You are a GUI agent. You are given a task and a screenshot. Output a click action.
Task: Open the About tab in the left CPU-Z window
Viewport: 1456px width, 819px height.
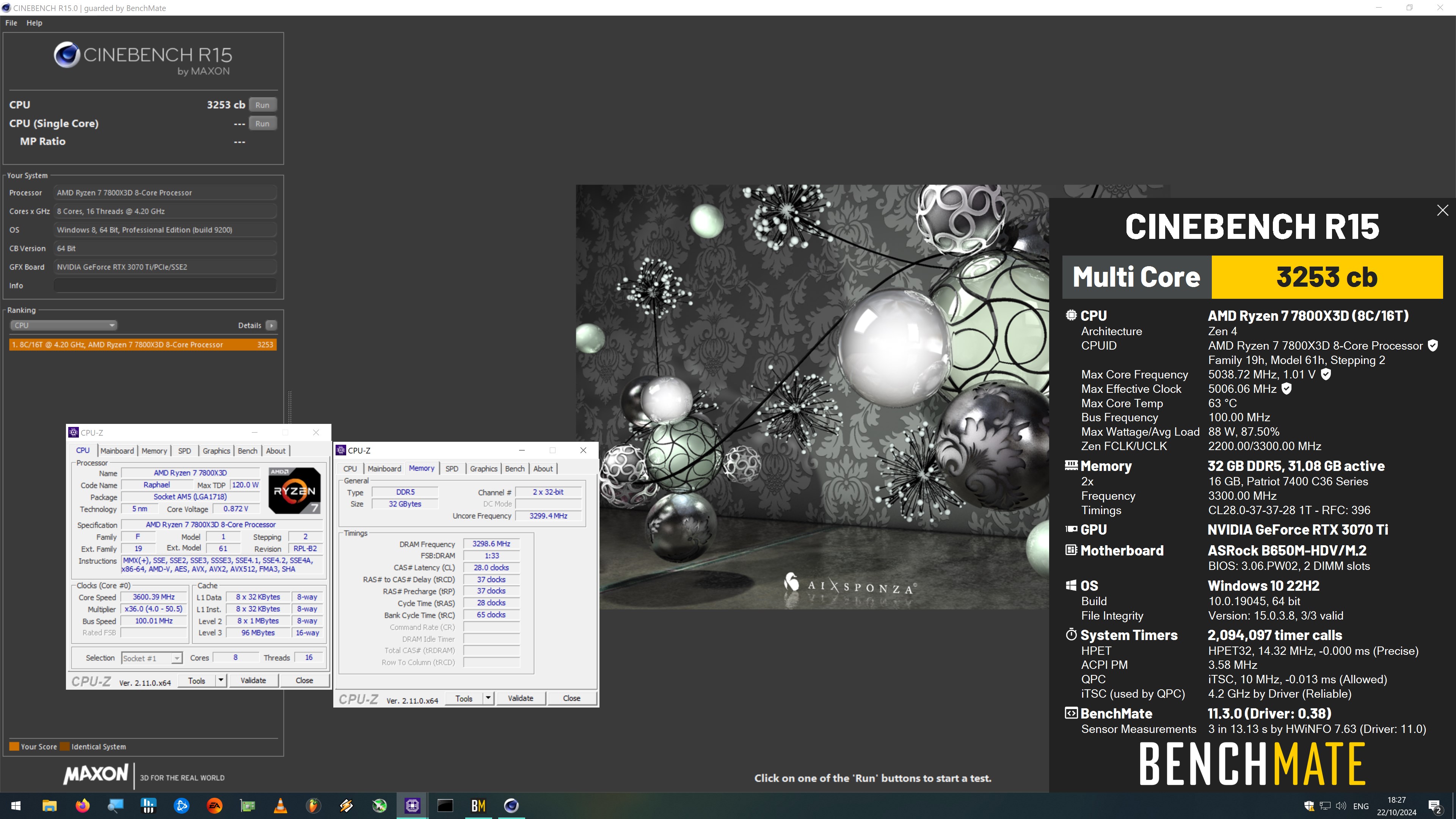tap(276, 450)
